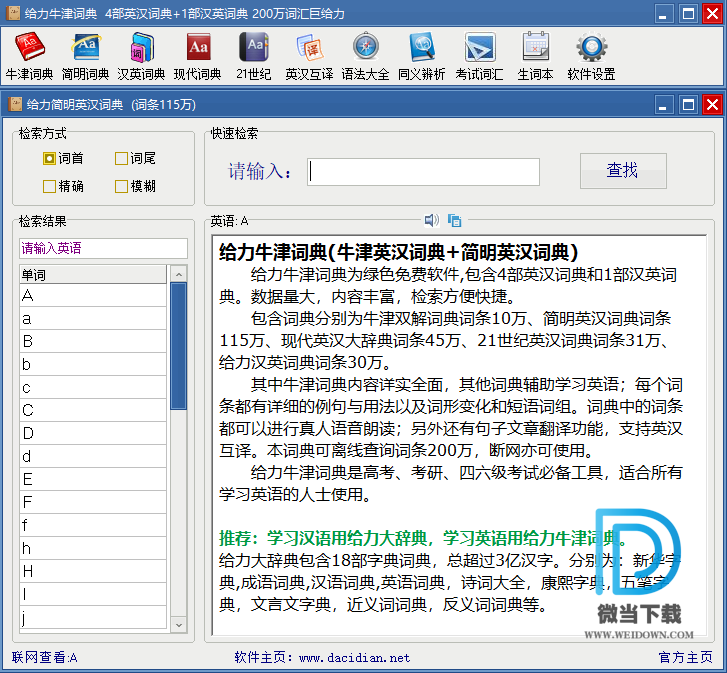Screen dimensions: 727x673
Task: Select lowercase 'f' in the word list
Action: (93, 525)
